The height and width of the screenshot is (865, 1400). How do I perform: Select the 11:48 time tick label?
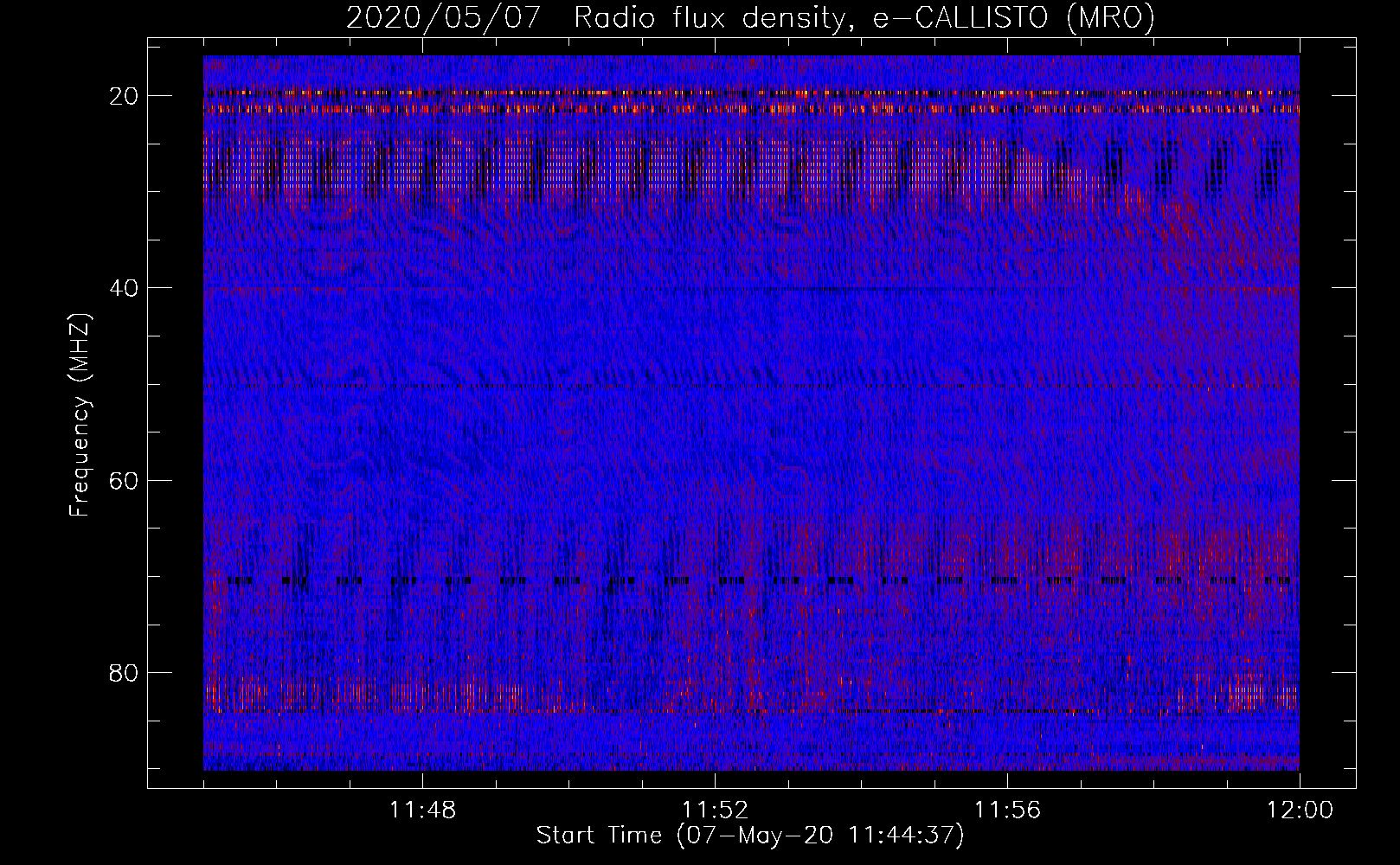pos(422,811)
